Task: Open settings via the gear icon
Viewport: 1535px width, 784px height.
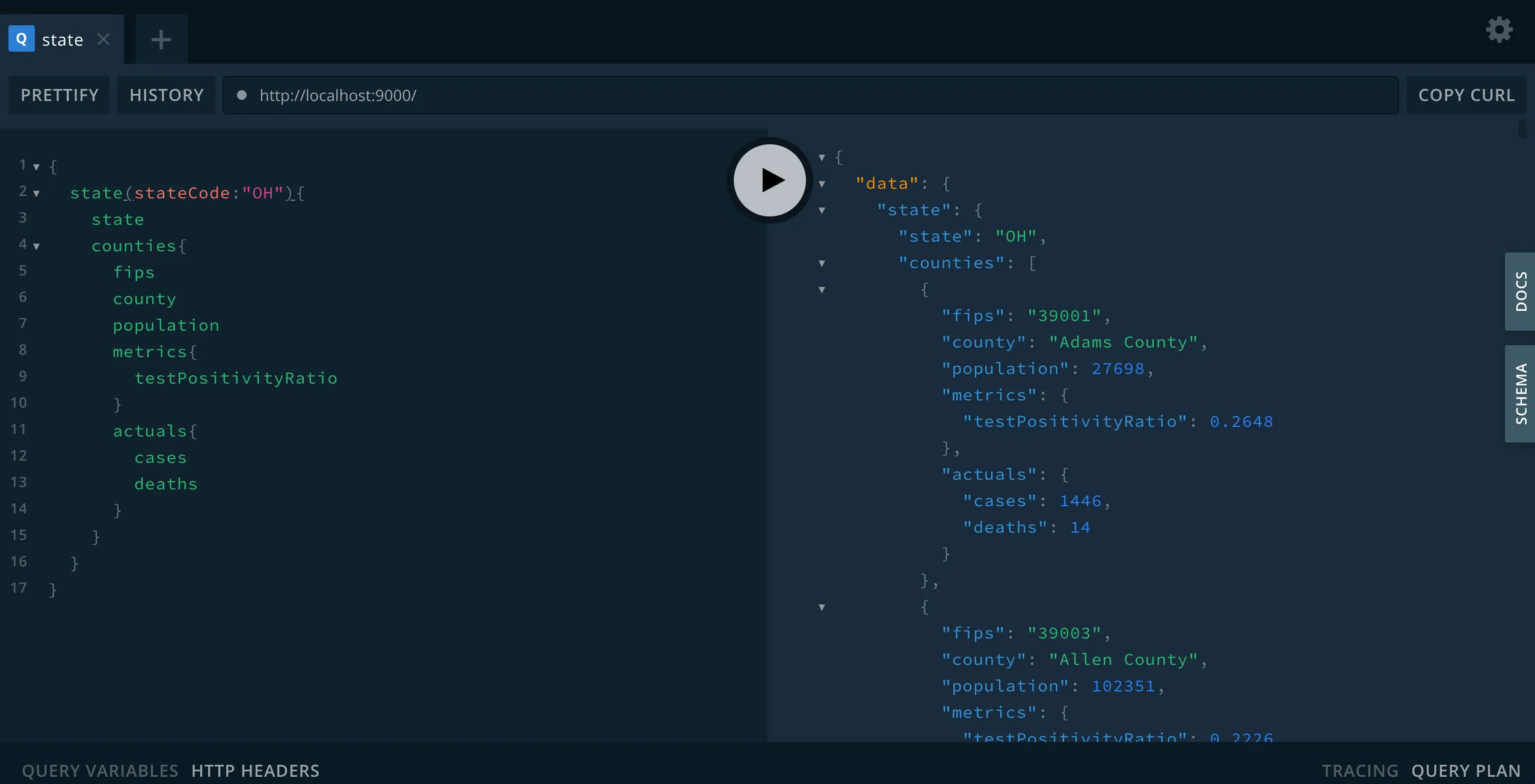Action: [1499, 29]
